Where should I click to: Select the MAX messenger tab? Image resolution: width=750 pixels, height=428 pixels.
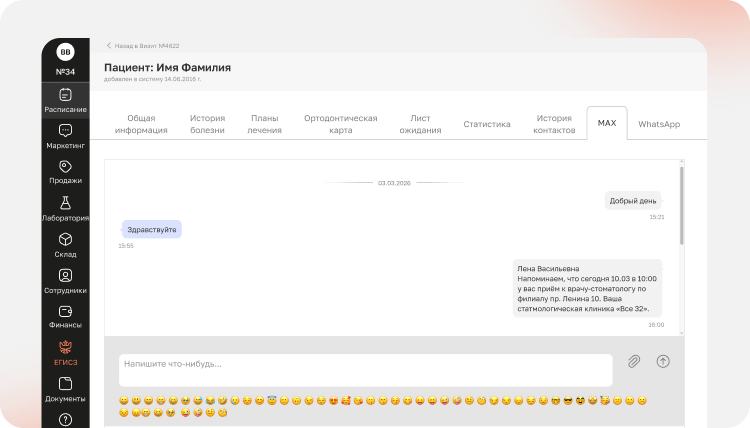click(607, 123)
